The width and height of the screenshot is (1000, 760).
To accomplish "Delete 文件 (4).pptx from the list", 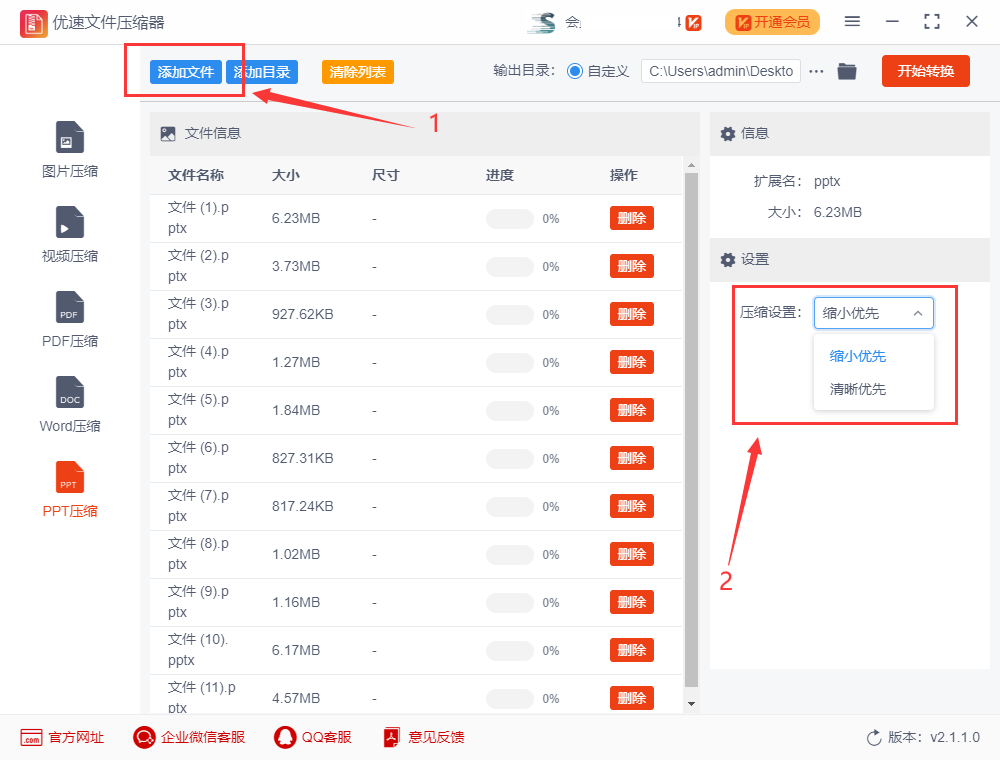I will (x=631, y=362).
